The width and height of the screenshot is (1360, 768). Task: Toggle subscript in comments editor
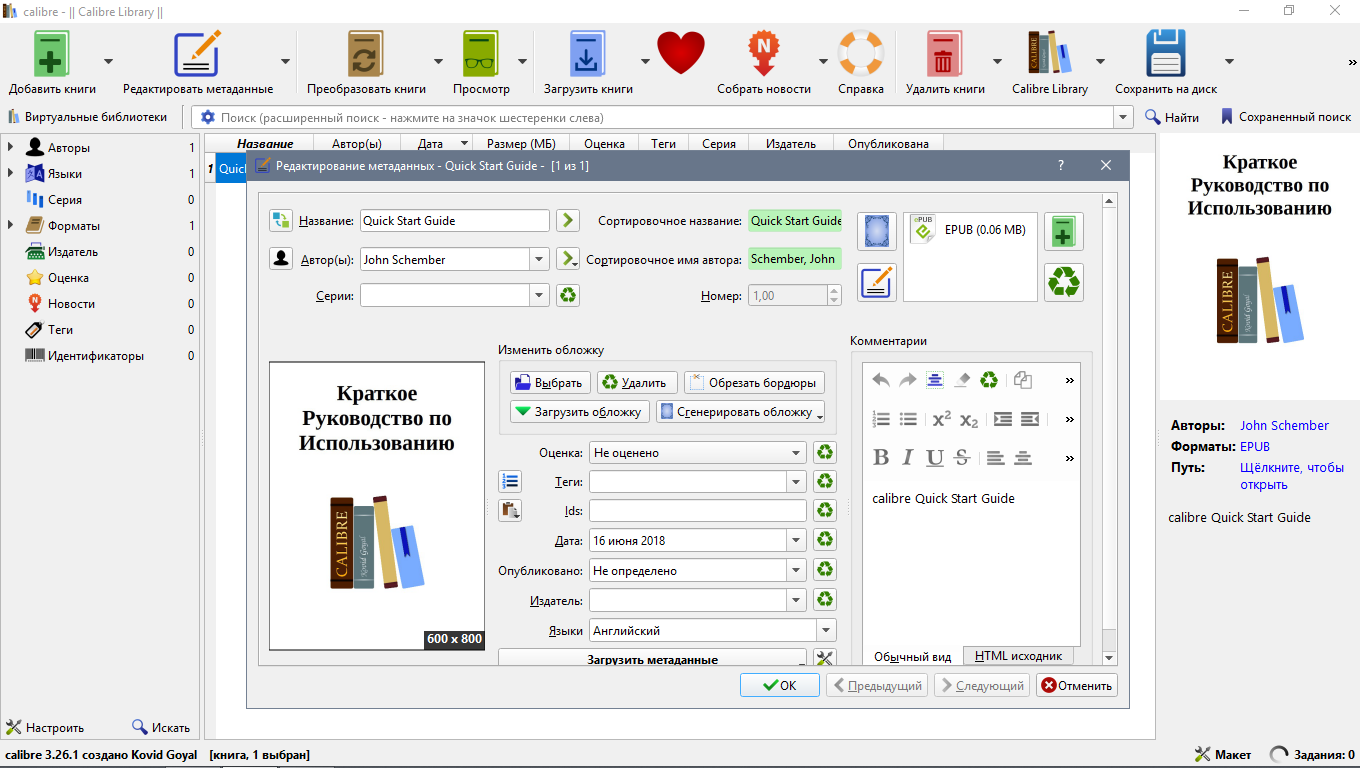(x=968, y=419)
